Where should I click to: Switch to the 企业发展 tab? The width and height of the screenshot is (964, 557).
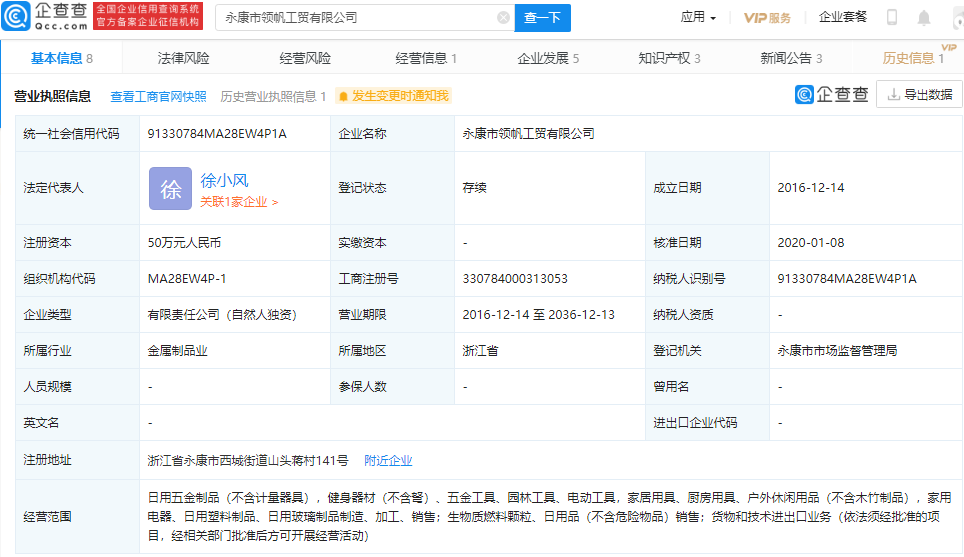(x=548, y=58)
